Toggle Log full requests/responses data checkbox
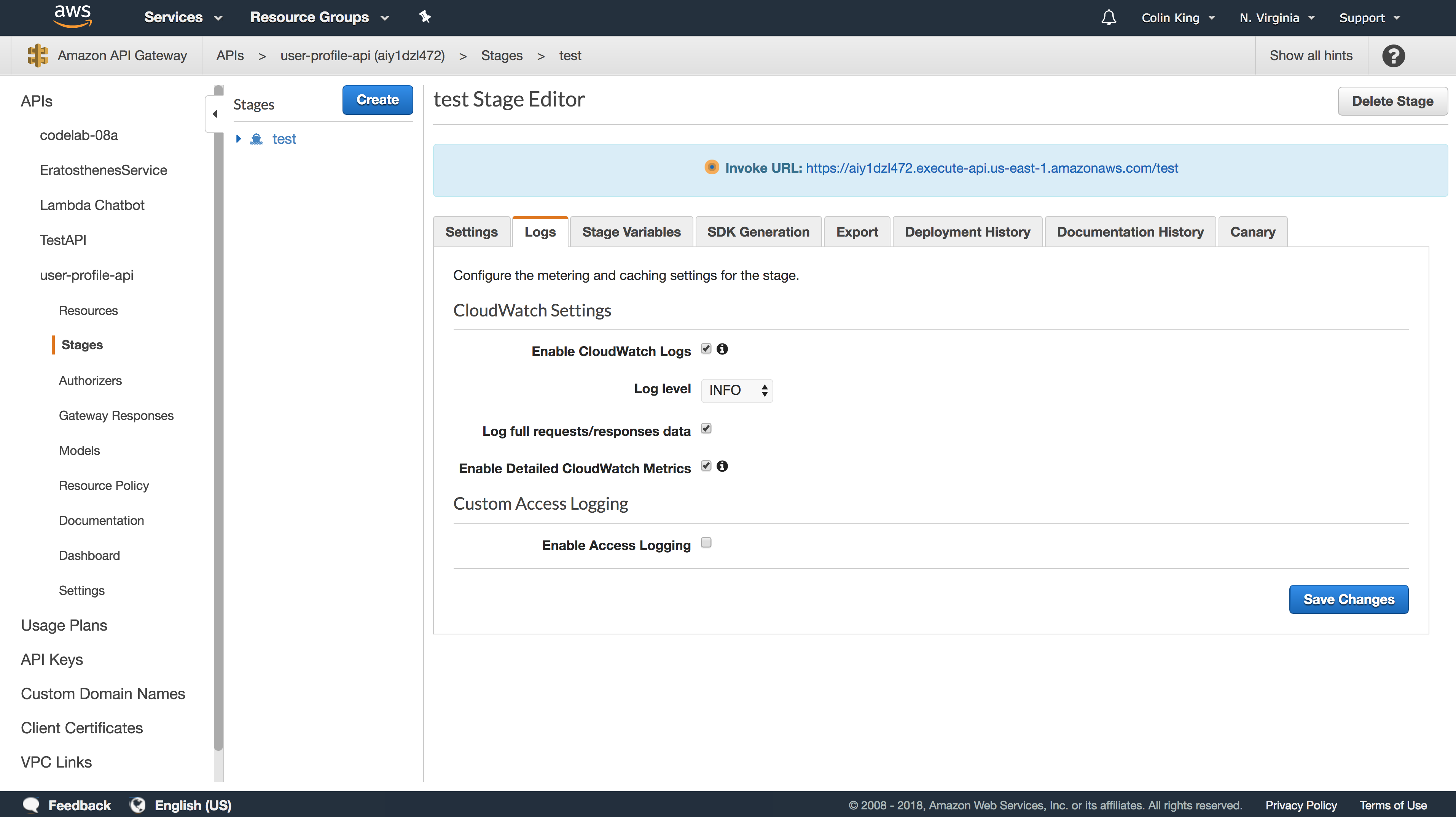Screen dimensions: 1456x817 [706, 429]
